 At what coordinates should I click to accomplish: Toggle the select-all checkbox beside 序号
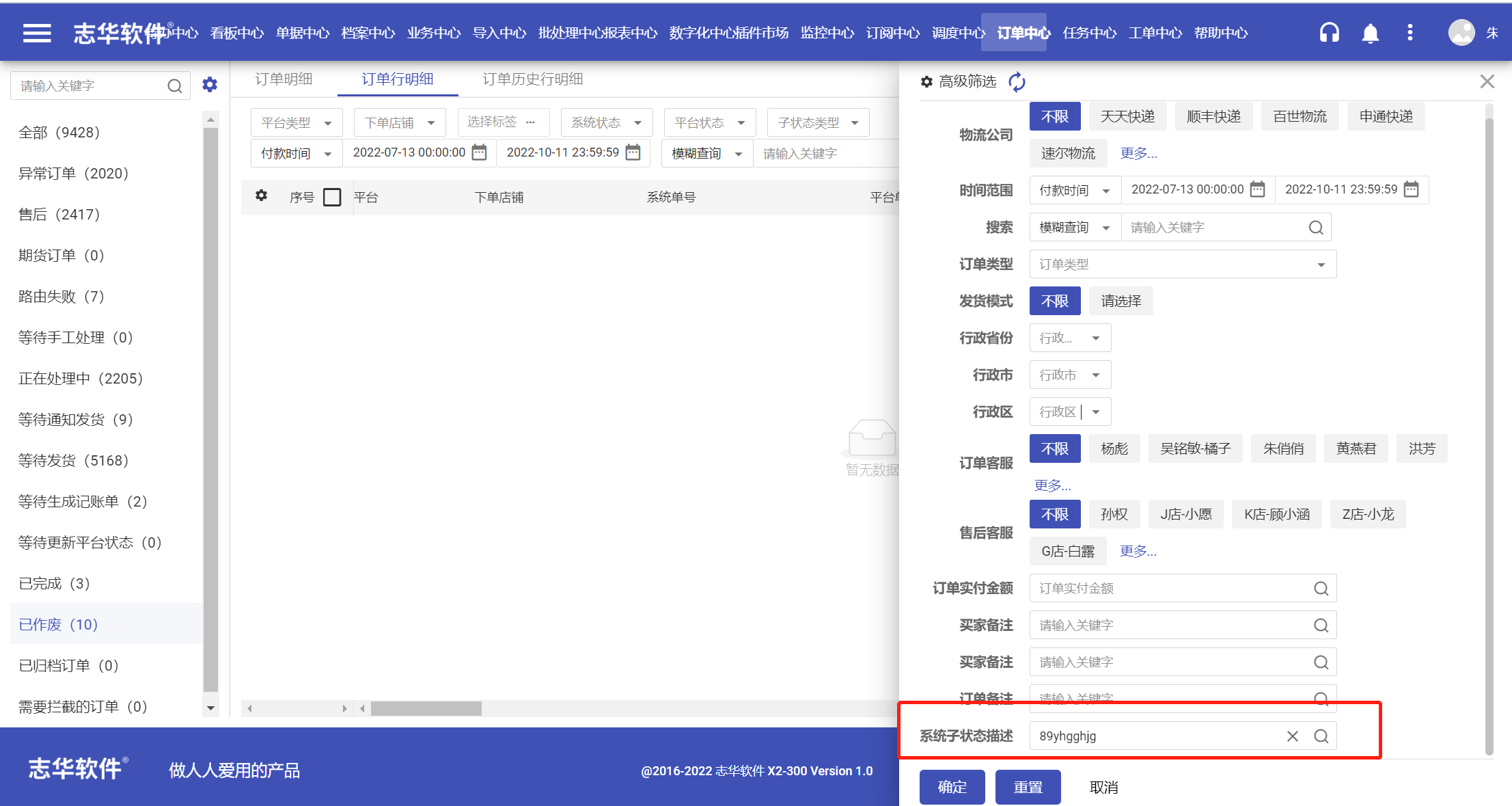tap(332, 198)
